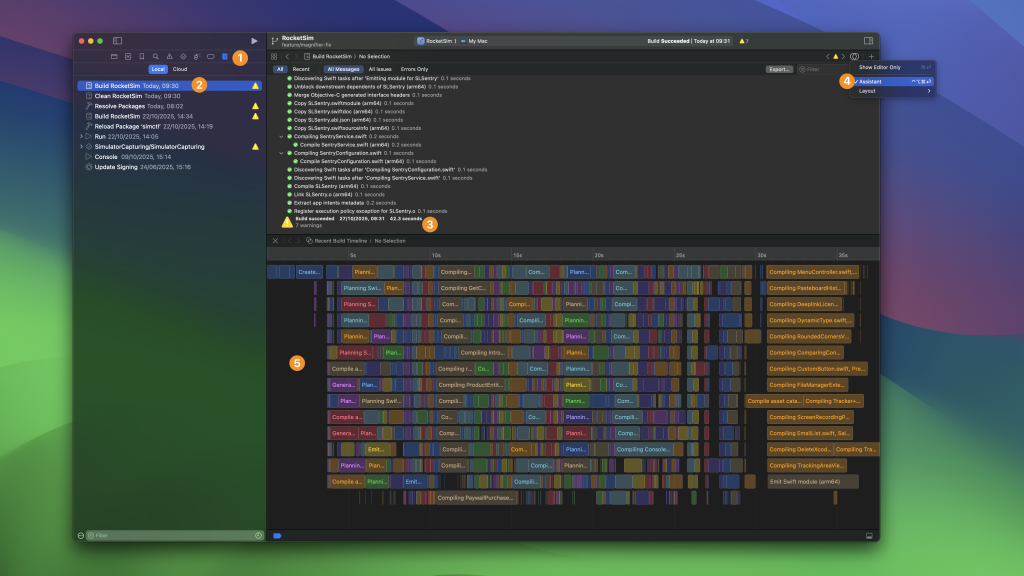This screenshot has height=576, width=1024.
Task: Expand the Run 22/10/2025 sidebar entry
Action: coord(80,136)
